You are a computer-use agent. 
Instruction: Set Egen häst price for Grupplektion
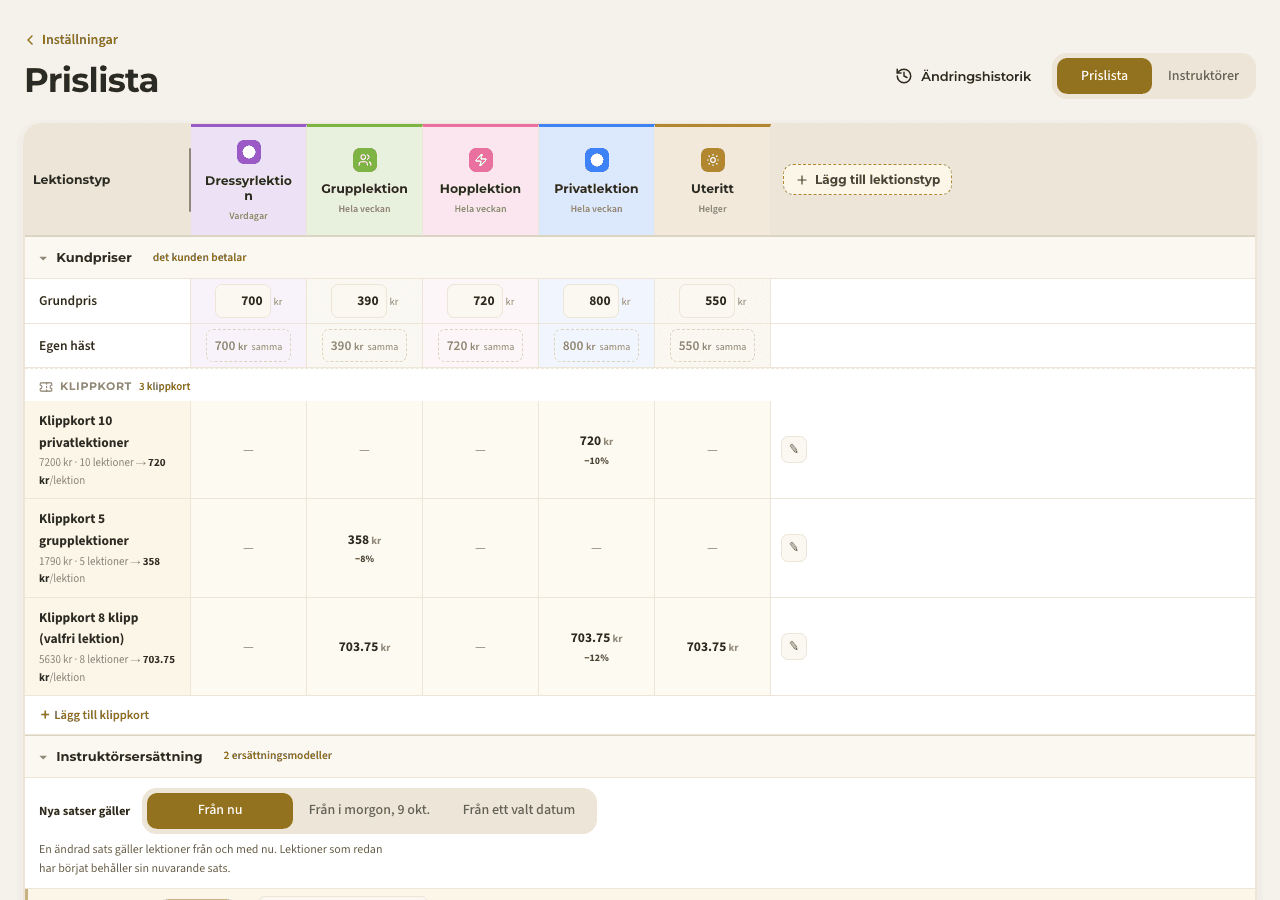tap(364, 346)
